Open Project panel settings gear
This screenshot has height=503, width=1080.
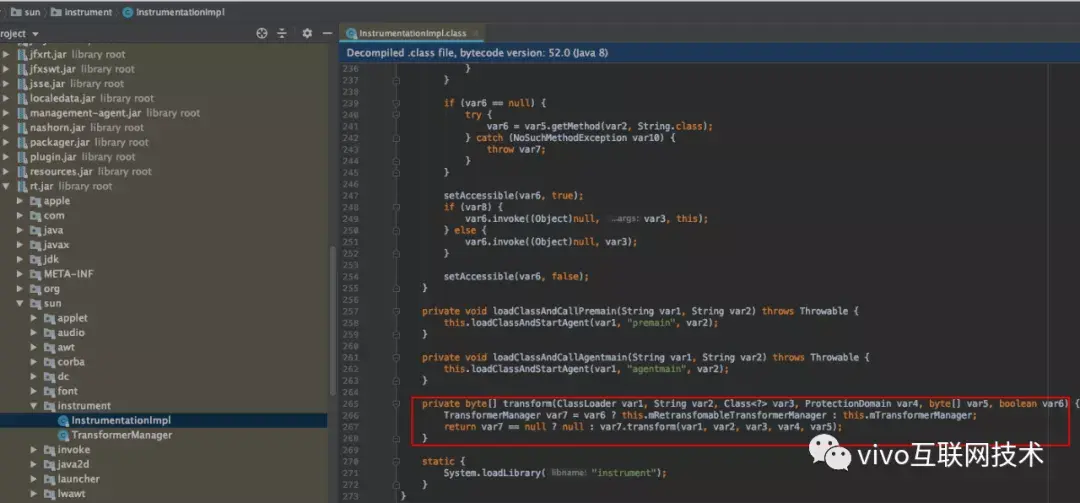(x=307, y=33)
